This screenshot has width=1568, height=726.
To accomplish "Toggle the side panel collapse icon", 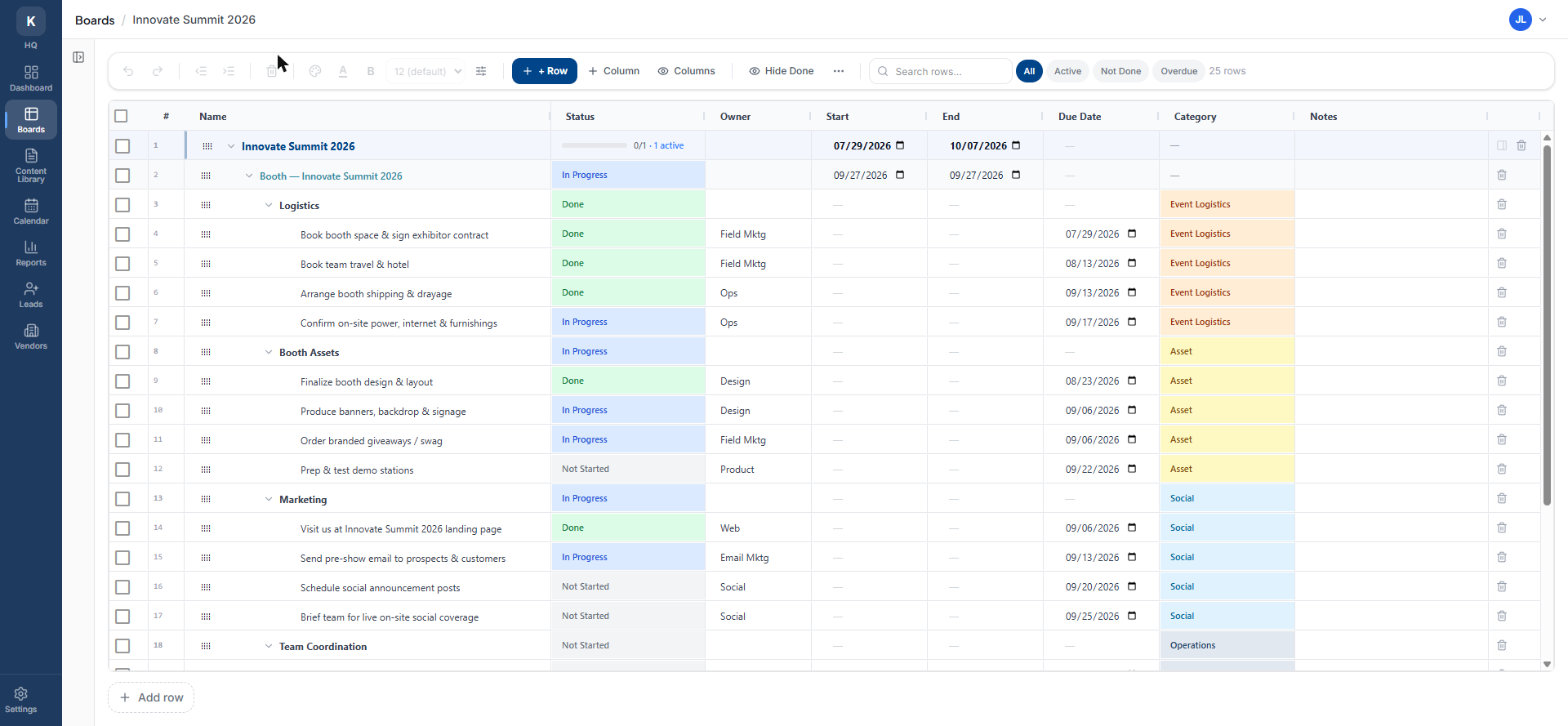I will coord(78,57).
